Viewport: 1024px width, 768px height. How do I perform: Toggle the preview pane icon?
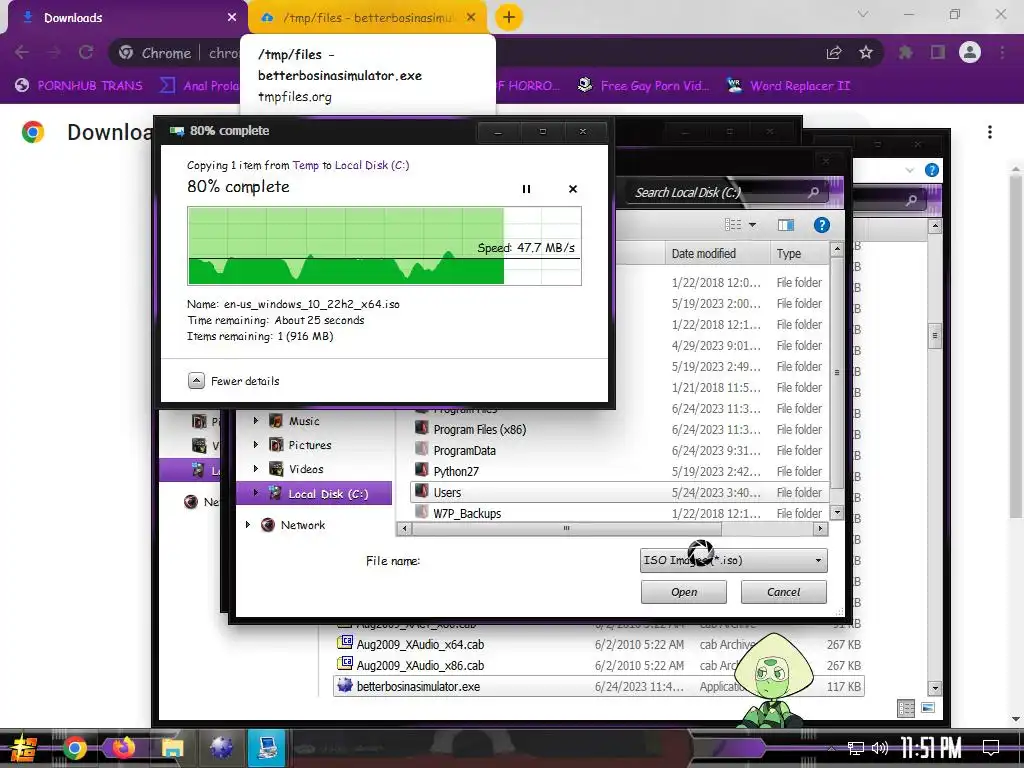click(786, 225)
